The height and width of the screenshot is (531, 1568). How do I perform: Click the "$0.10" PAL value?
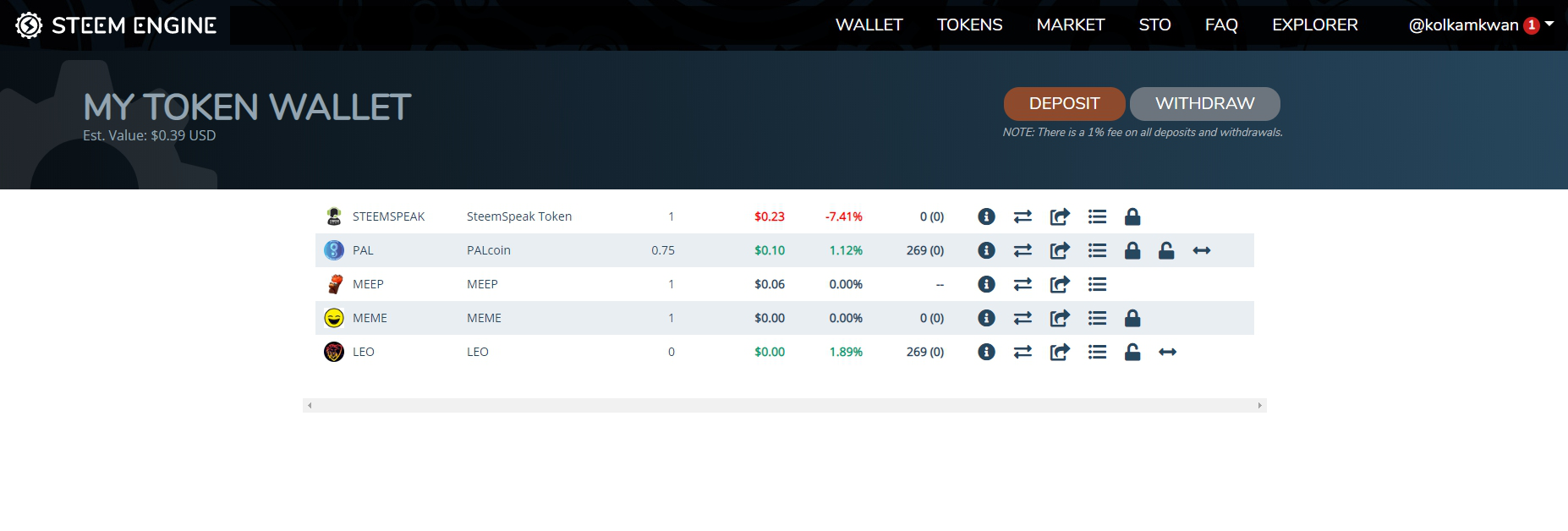click(x=770, y=250)
